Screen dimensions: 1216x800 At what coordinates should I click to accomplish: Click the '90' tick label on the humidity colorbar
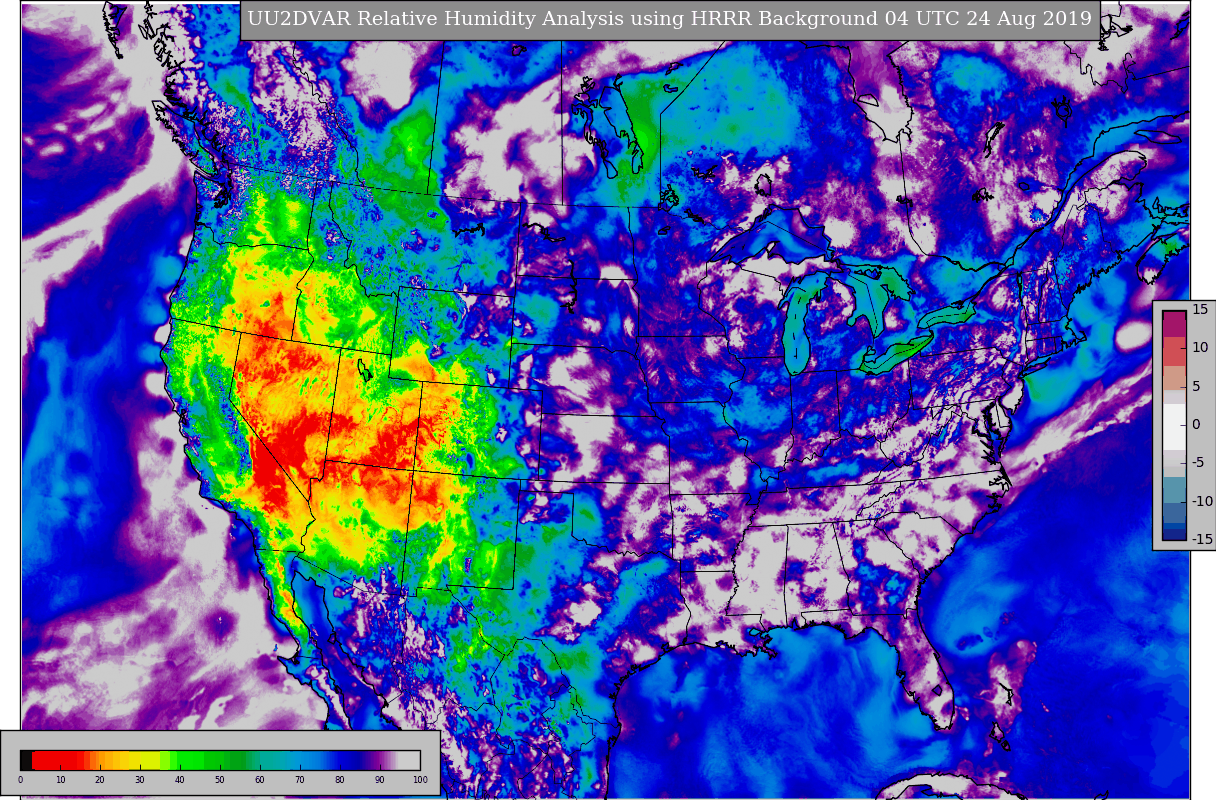pyautogui.click(x=379, y=780)
